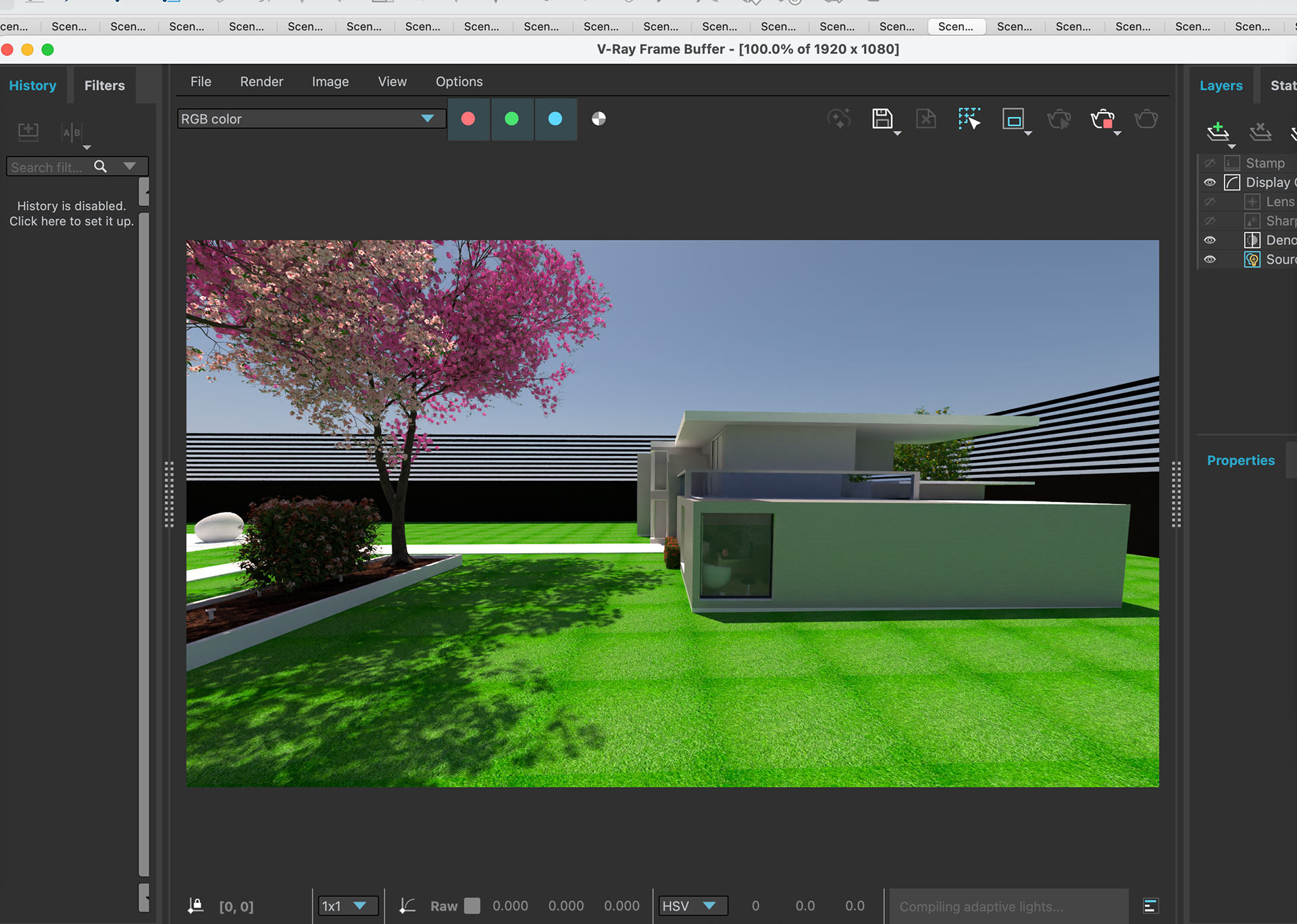The height and width of the screenshot is (924, 1297).
Task: Click the Search filter input field
Action: (47, 167)
